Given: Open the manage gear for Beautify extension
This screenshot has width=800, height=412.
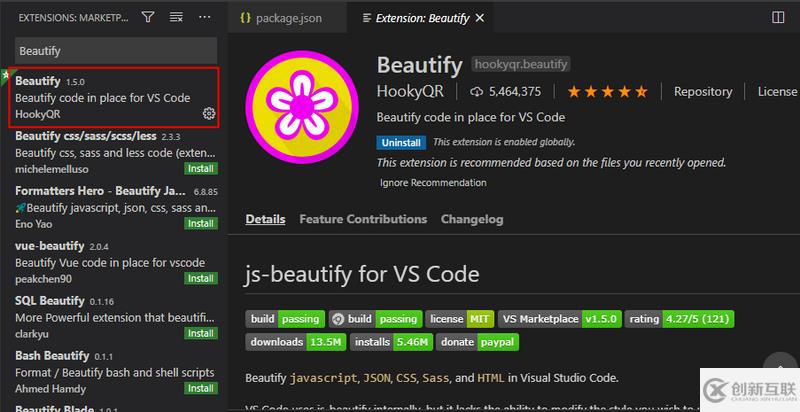Looking at the screenshot, I should tap(209, 113).
